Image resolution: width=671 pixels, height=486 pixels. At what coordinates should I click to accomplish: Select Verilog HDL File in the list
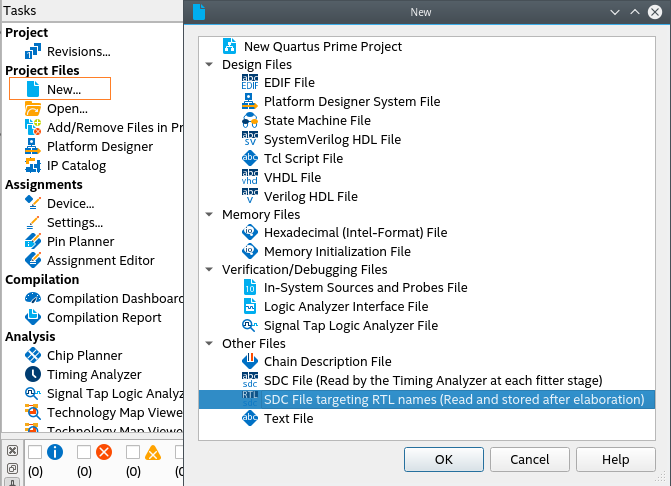(310, 196)
